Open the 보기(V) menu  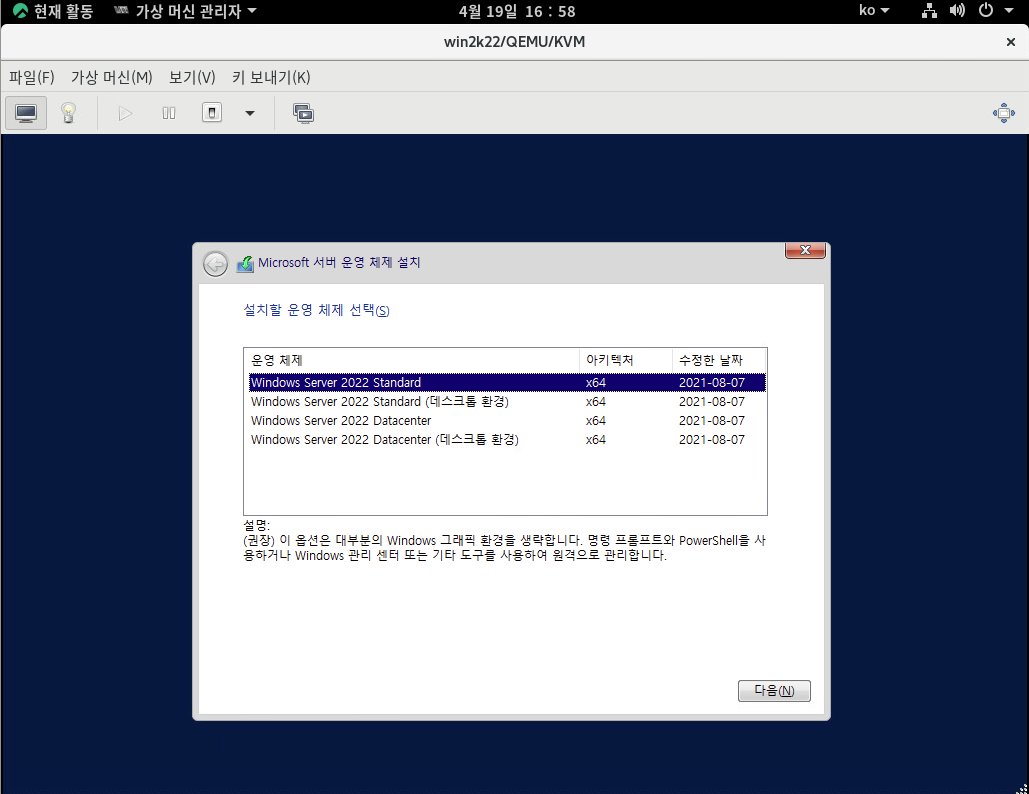pos(192,77)
